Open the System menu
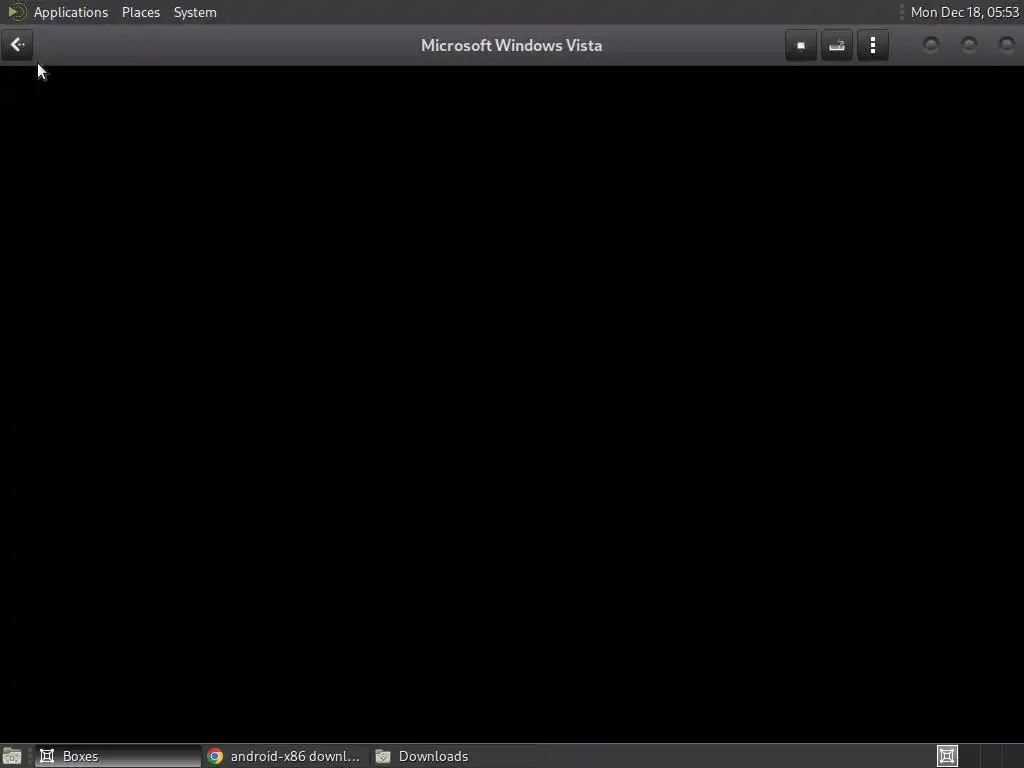The image size is (1024, 768). (x=195, y=12)
